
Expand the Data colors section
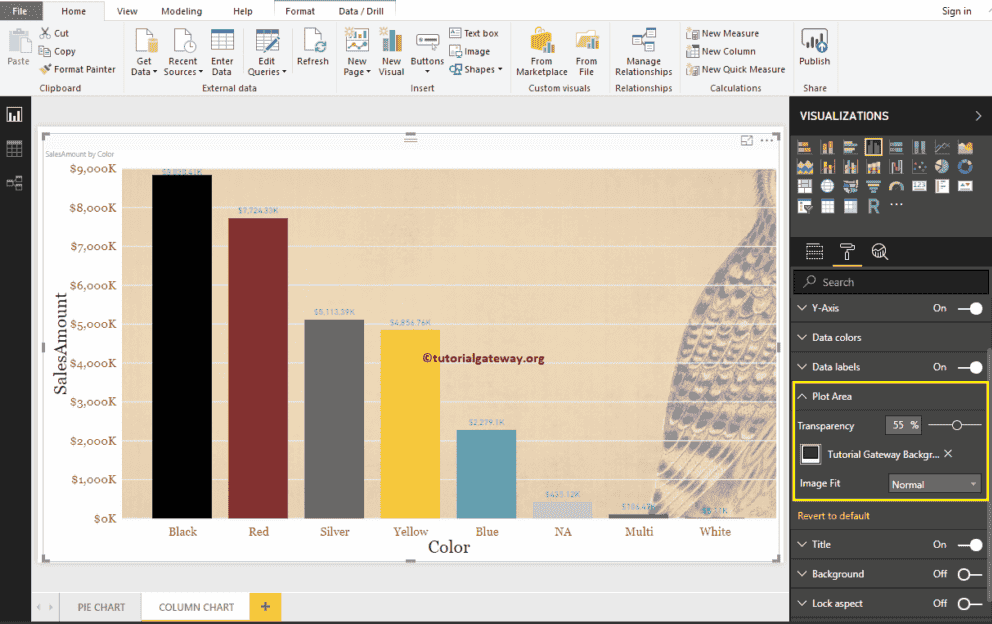coord(802,337)
